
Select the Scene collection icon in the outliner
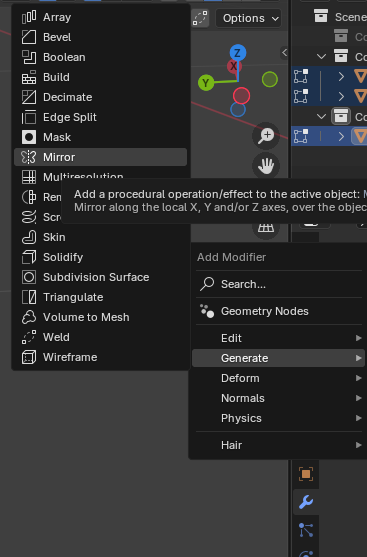321,16
